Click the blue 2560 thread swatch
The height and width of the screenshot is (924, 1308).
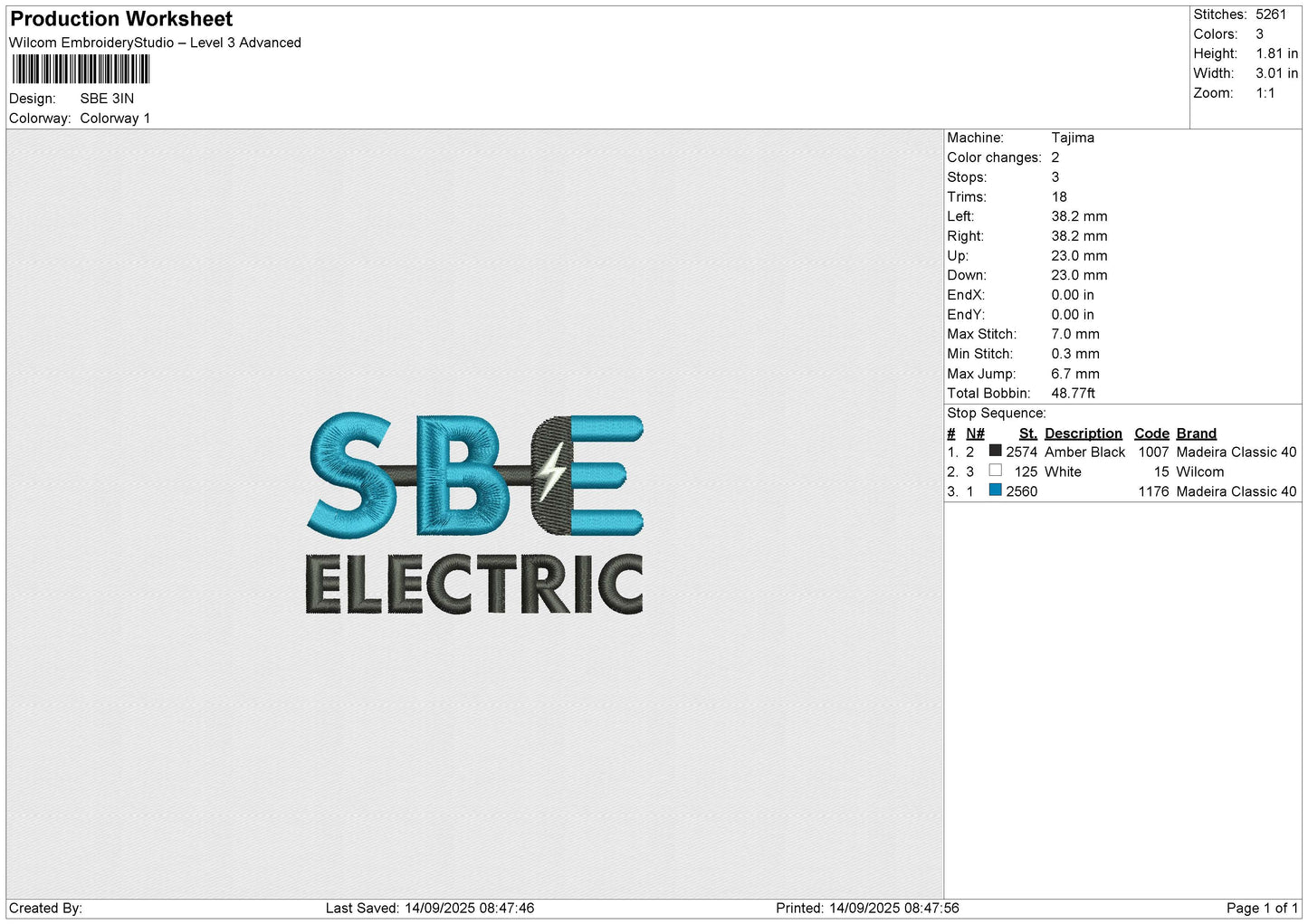pos(995,491)
